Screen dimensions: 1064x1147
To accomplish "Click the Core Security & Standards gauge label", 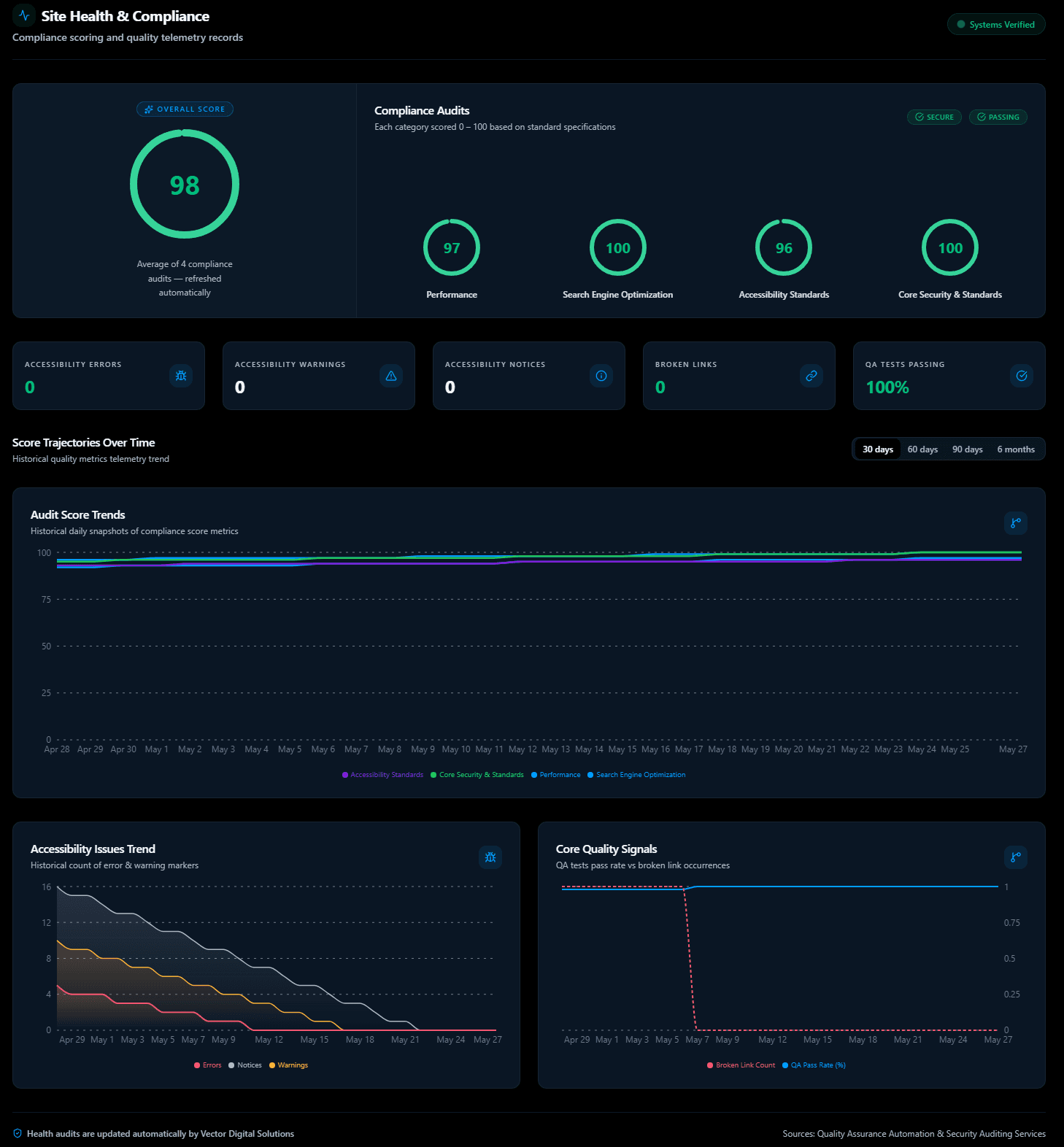I will [950, 295].
